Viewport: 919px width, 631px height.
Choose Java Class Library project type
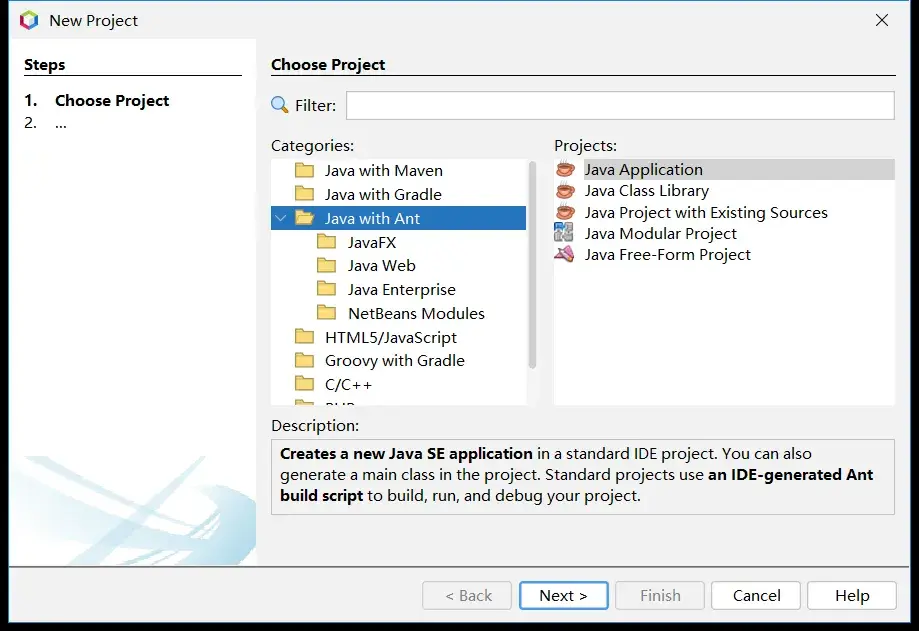pos(646,190)
